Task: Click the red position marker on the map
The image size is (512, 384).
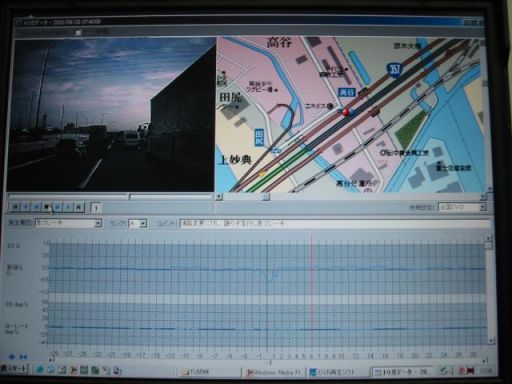Action: click(346, 113)
